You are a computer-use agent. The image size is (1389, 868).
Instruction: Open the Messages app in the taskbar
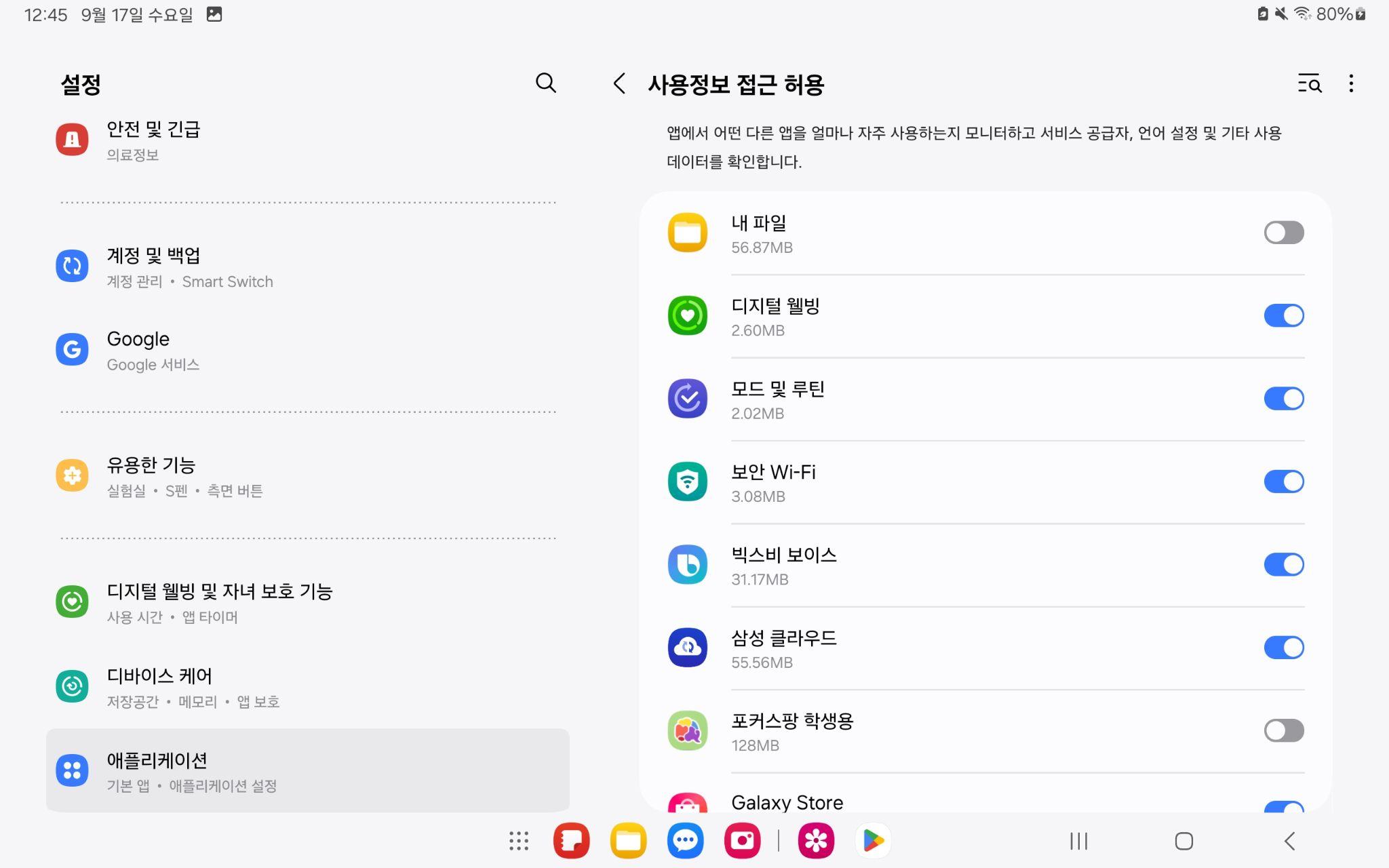pos(685,841)
